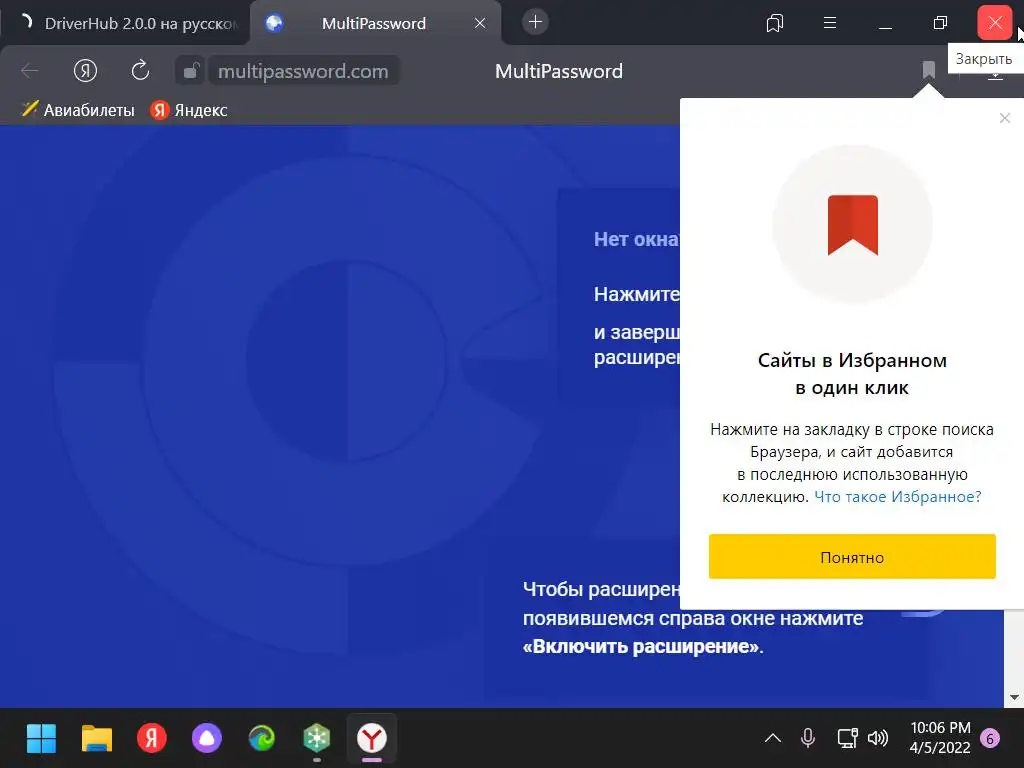Image resolution: width=1024 pixels, height=768 pixels.
Task: Open the network status tray icon
Action: pyautogui.click(x=847, y=739)
